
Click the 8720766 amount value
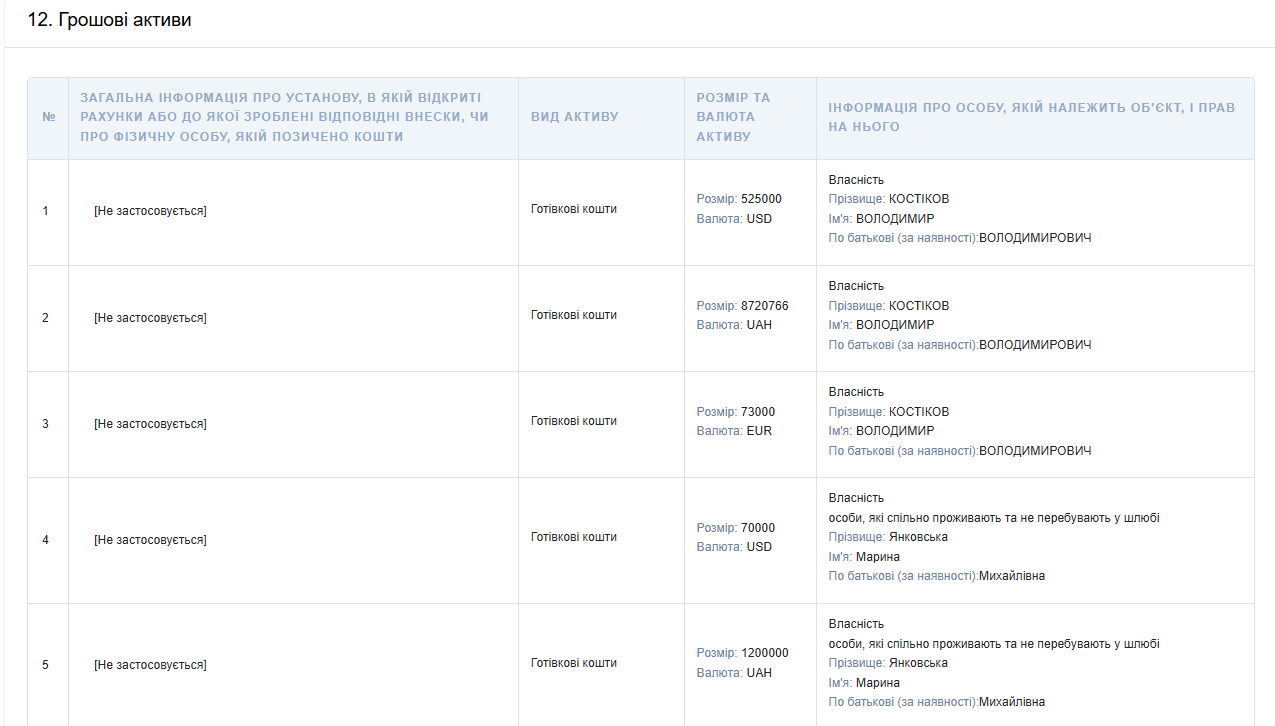coord(764,306)
